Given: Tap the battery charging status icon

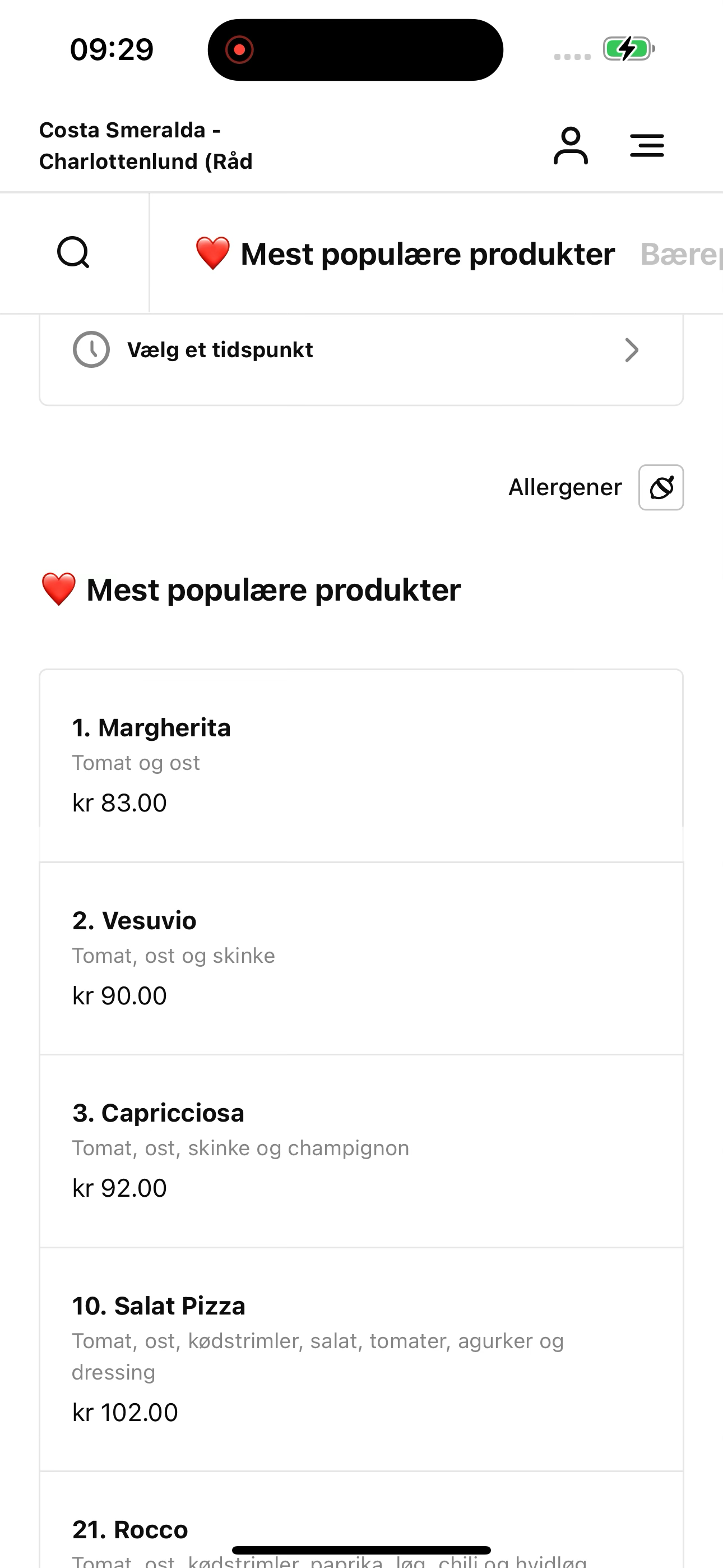Looking at the screenshot, I should point(629,49).
